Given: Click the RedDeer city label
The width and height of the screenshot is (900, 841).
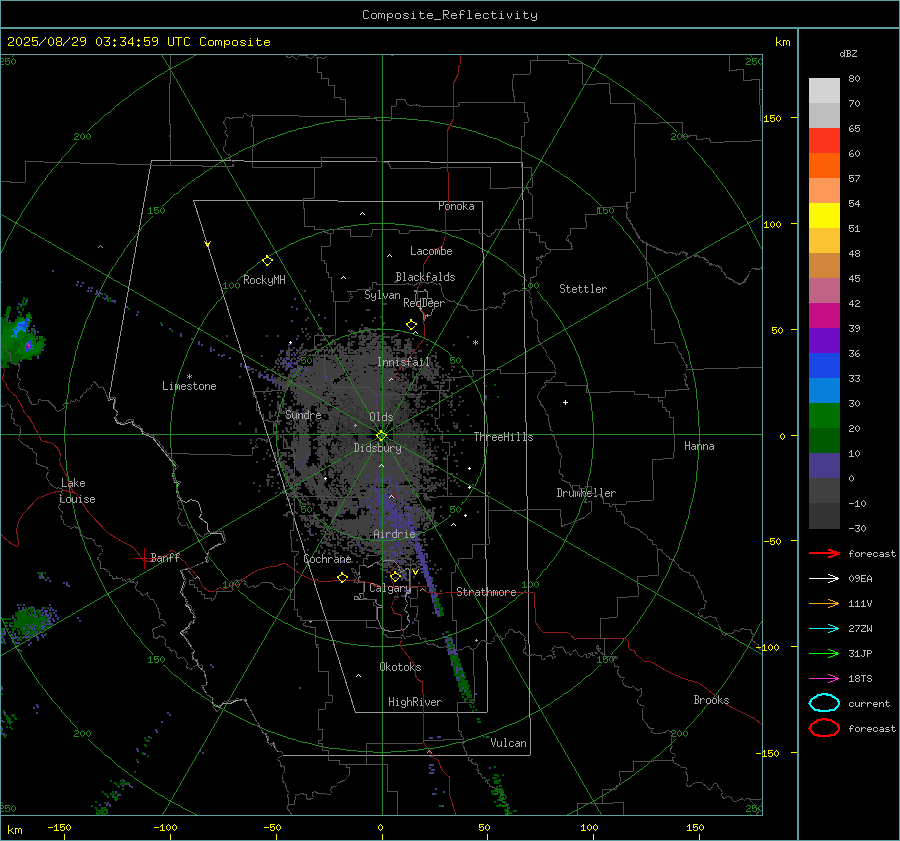Looking at the screenshot, I should click(x=424, y=303).
